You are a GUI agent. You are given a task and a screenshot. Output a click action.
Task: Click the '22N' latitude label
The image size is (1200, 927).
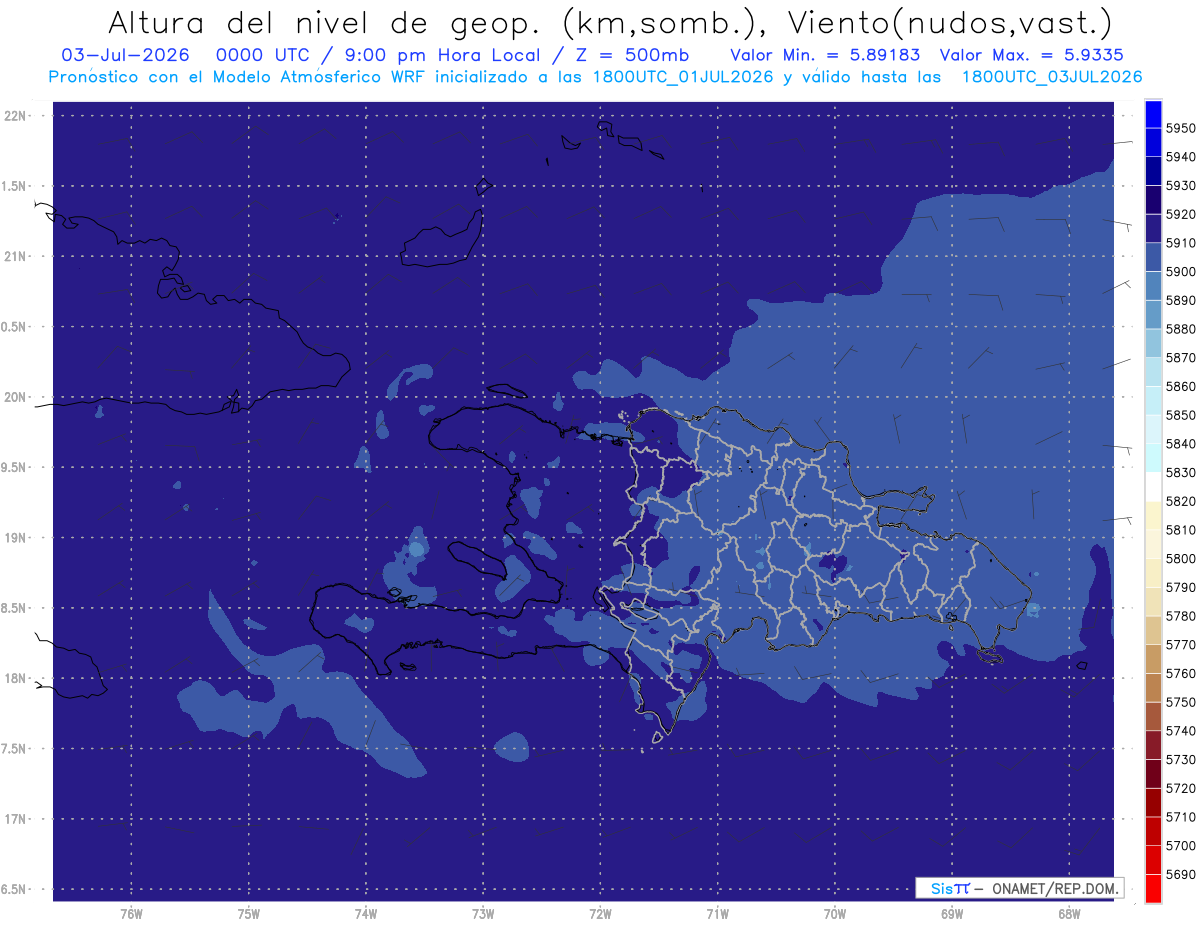pos(17,116)
